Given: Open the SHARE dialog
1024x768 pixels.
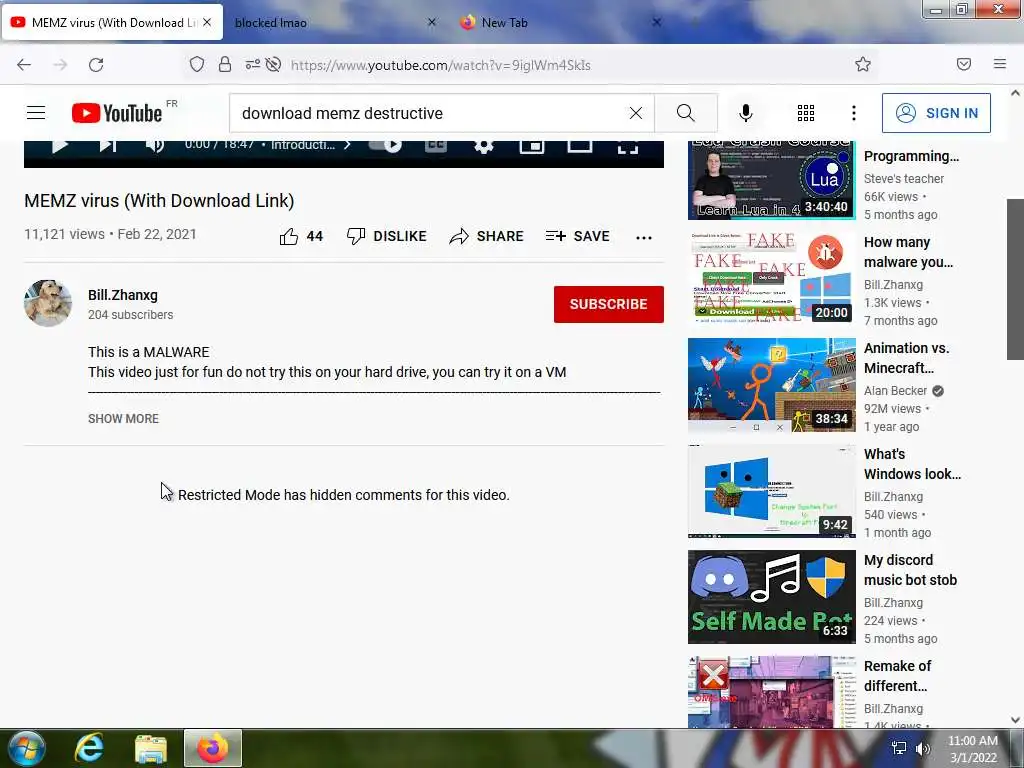Looking at the screenshot, I should click(487, 236).
